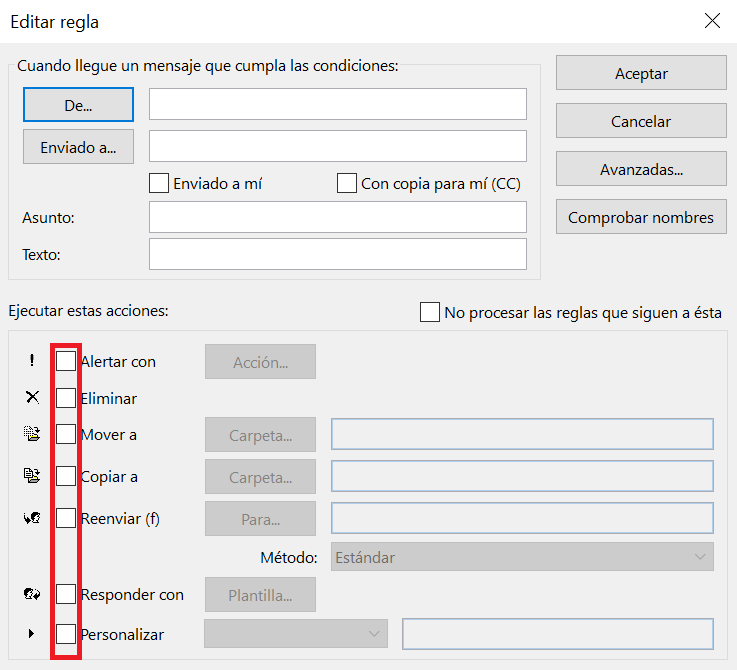Viewport: 737px width, 670px height.
Task: Click the reply icon beside Responder con
Action: (x=32, y=594)
